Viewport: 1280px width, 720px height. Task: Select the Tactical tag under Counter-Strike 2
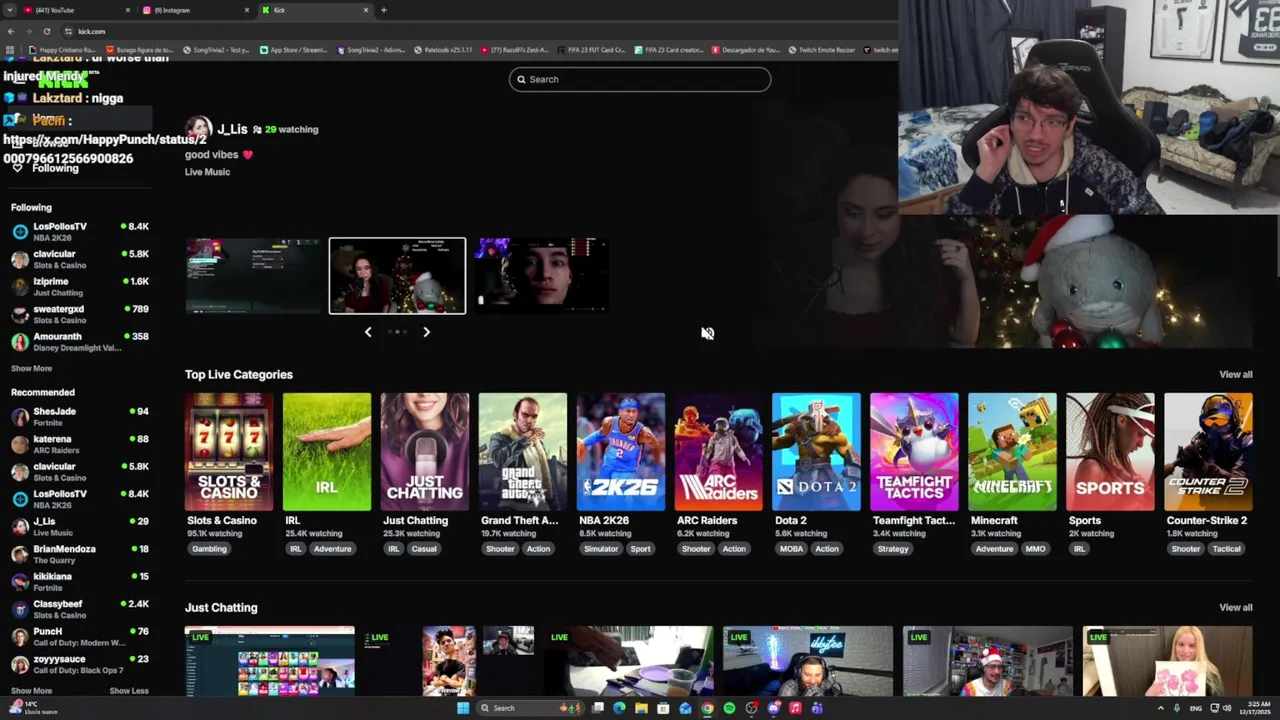[1226, 549]
